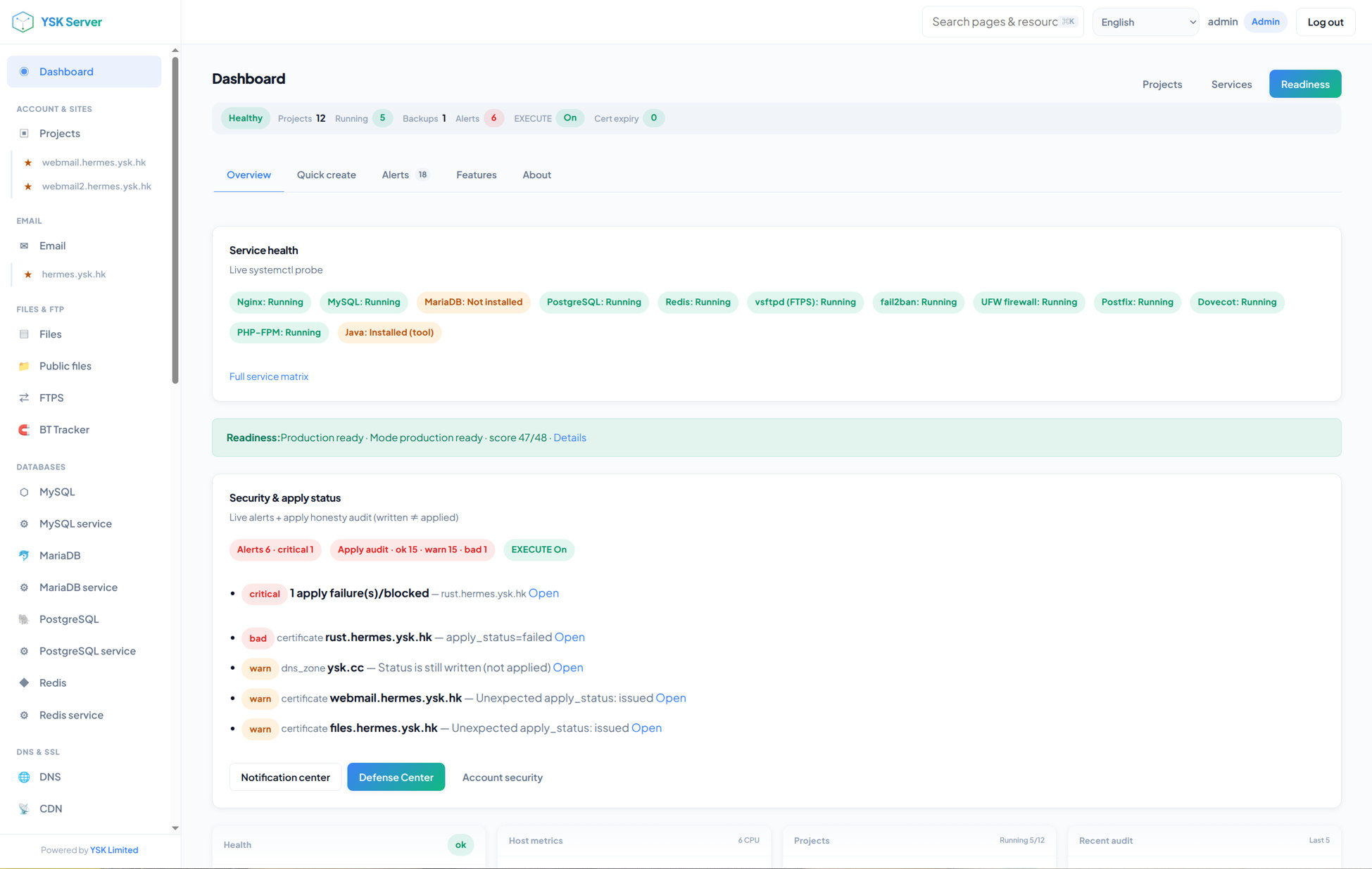Click the Log out button
The image size is (1372, 869).
tap(1325, 22)
